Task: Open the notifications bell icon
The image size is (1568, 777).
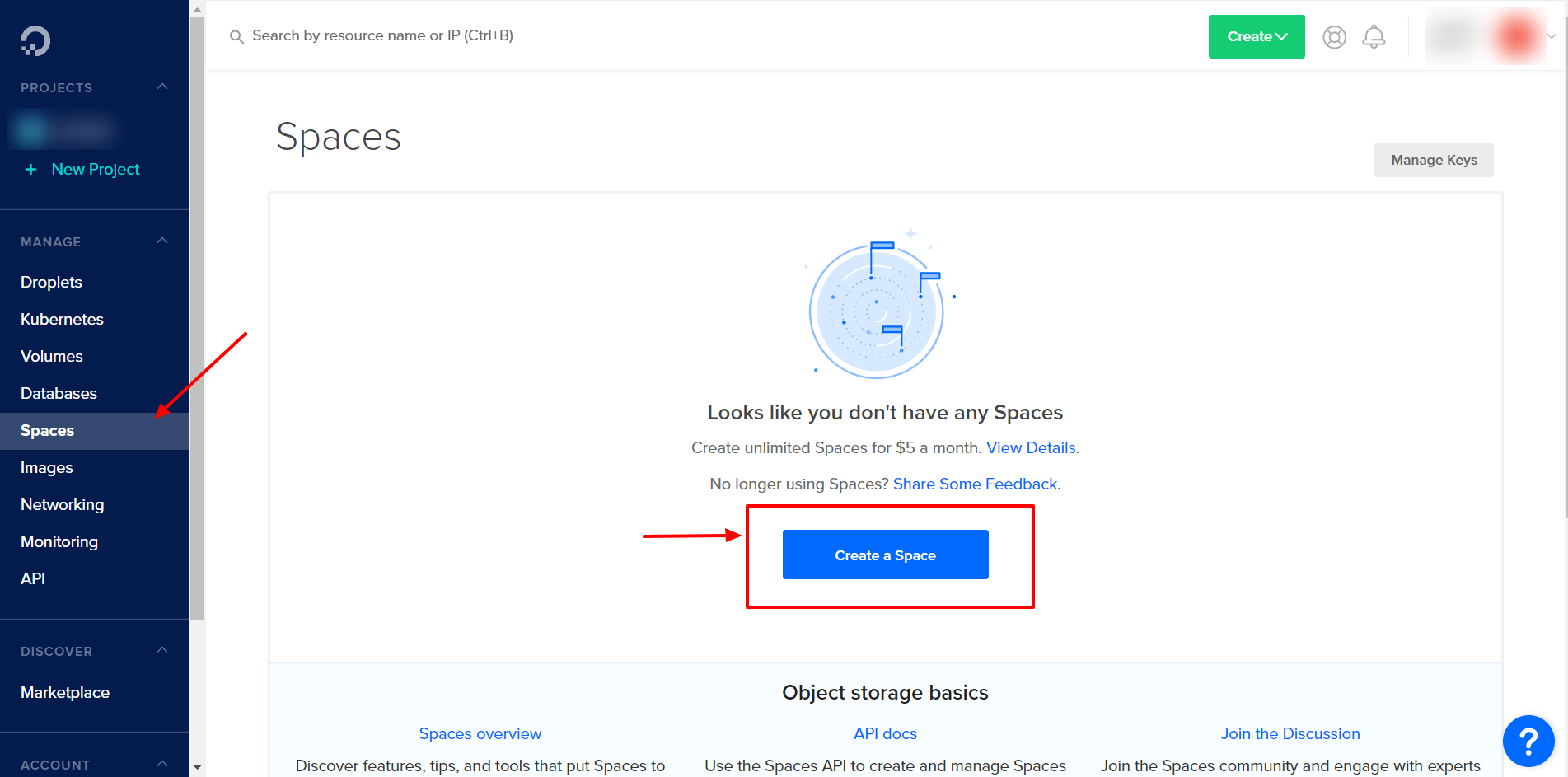Action: coord(1374,37)
